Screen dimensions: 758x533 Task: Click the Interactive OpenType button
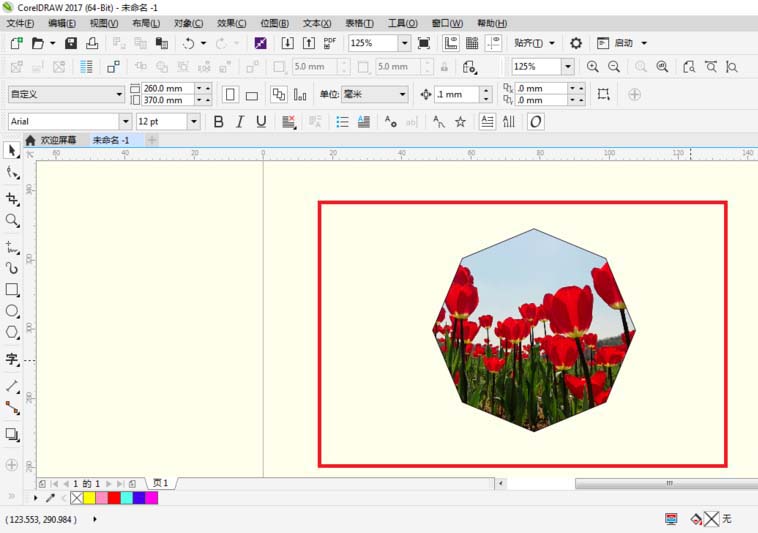click(x=536, y=122)
